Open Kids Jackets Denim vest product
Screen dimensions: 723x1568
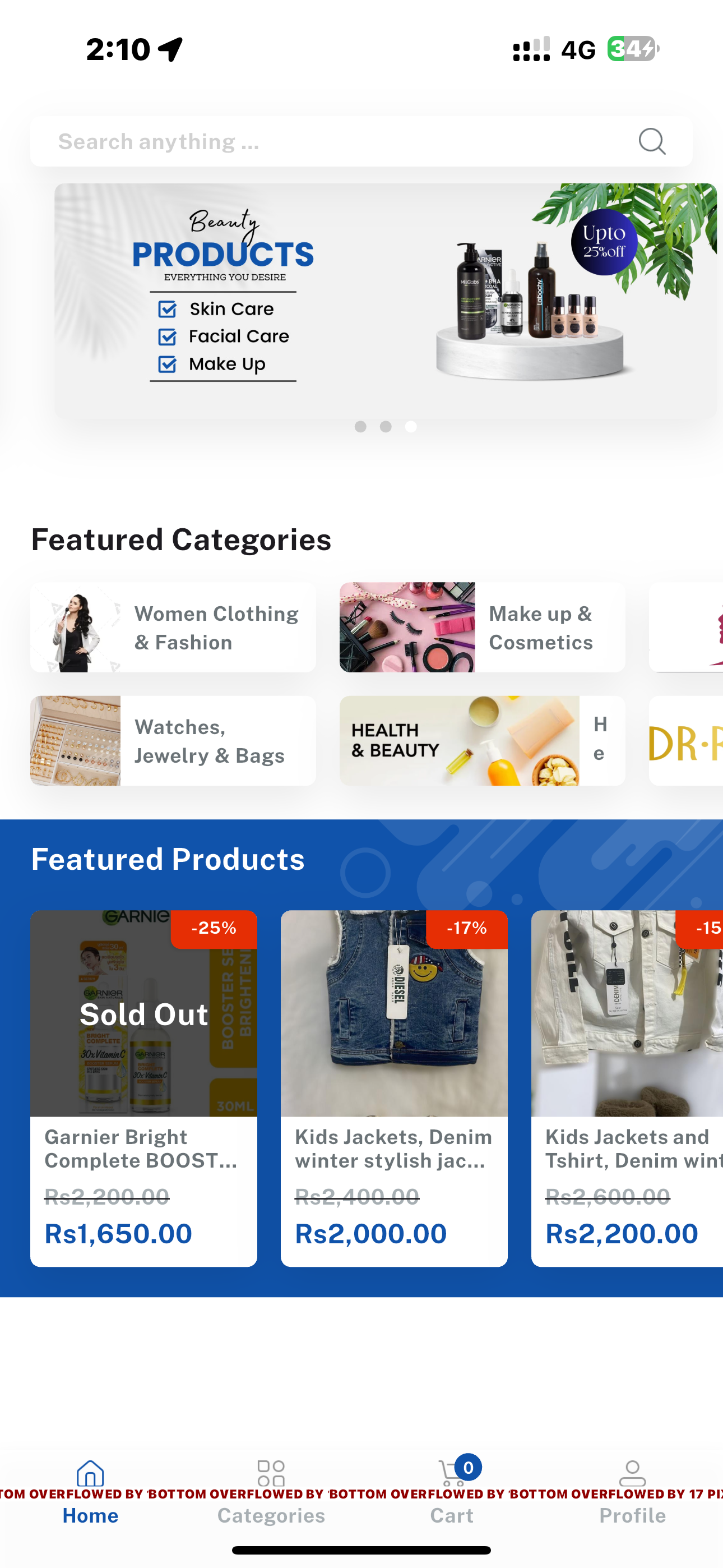(394, 1089)
